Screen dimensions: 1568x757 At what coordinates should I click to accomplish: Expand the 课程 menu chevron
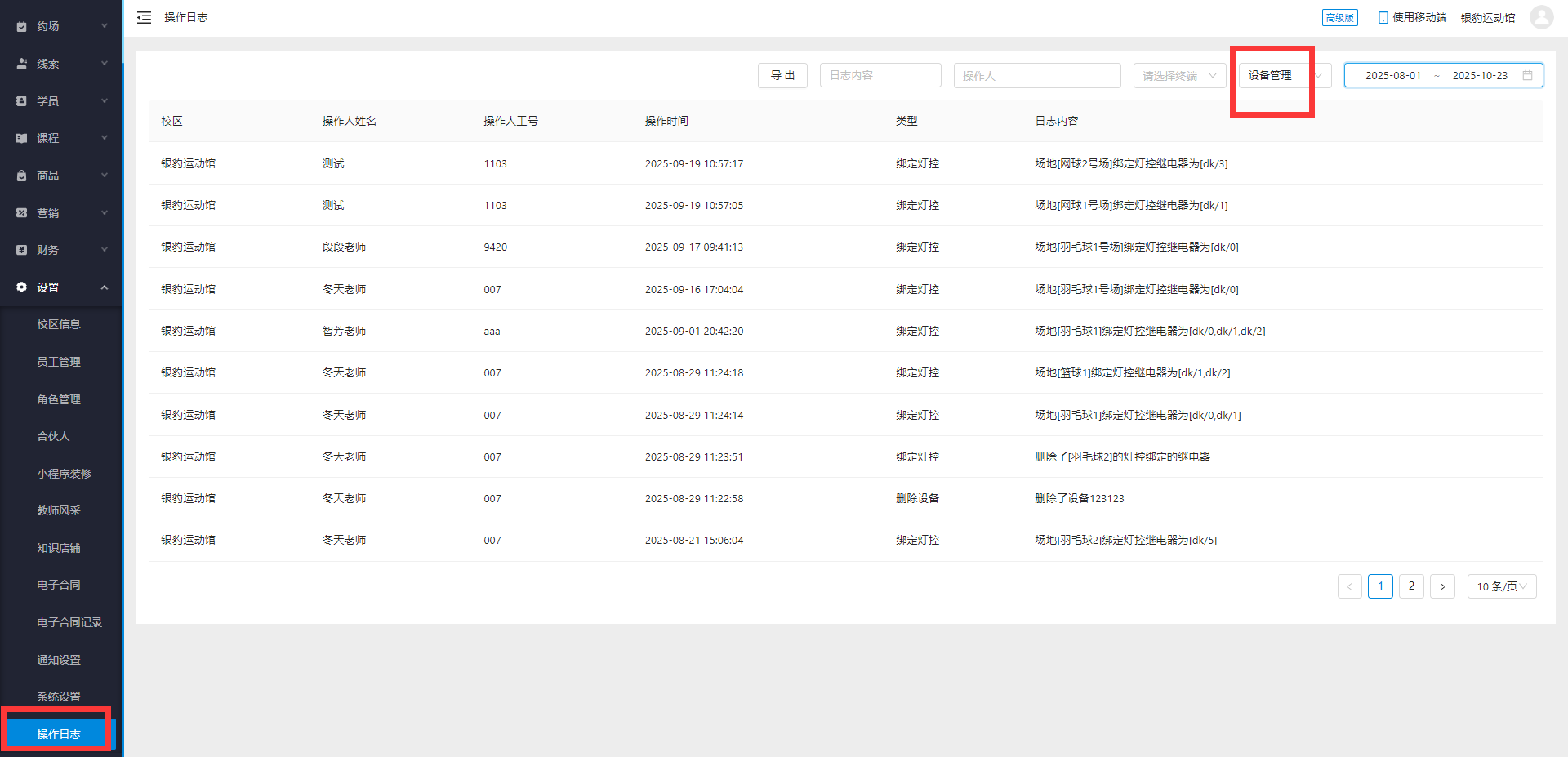tap(105, 138)
